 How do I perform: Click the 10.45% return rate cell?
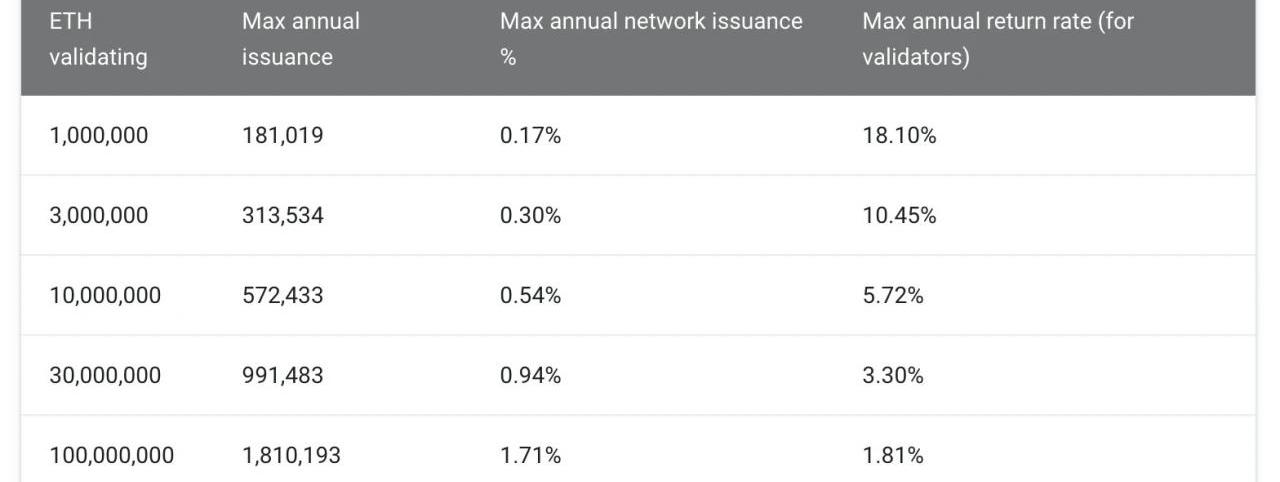(899, 216)
